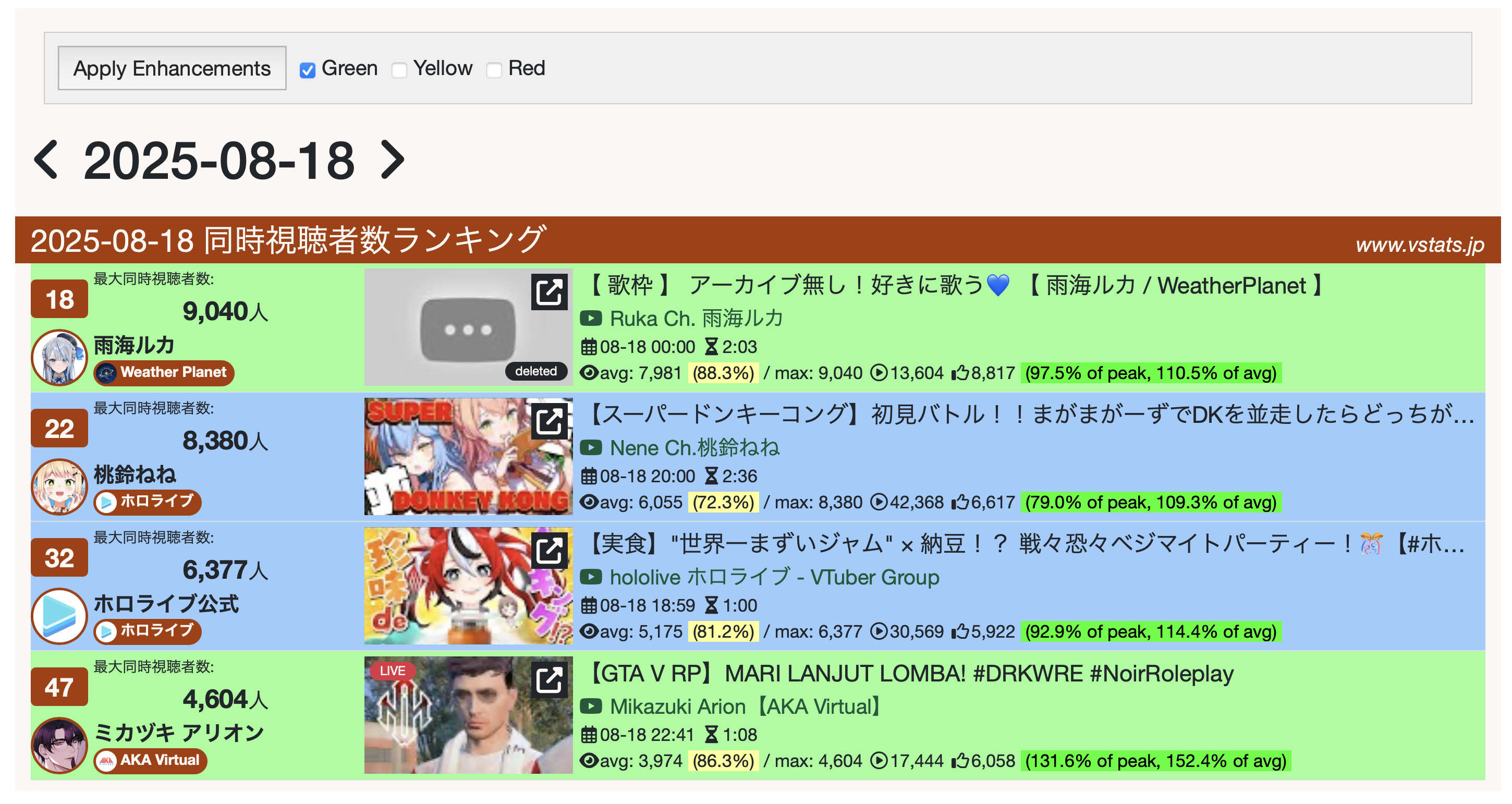1512x804 pixels.
Task: Uncheck the Green checkbox
Action: coord(307,70)
